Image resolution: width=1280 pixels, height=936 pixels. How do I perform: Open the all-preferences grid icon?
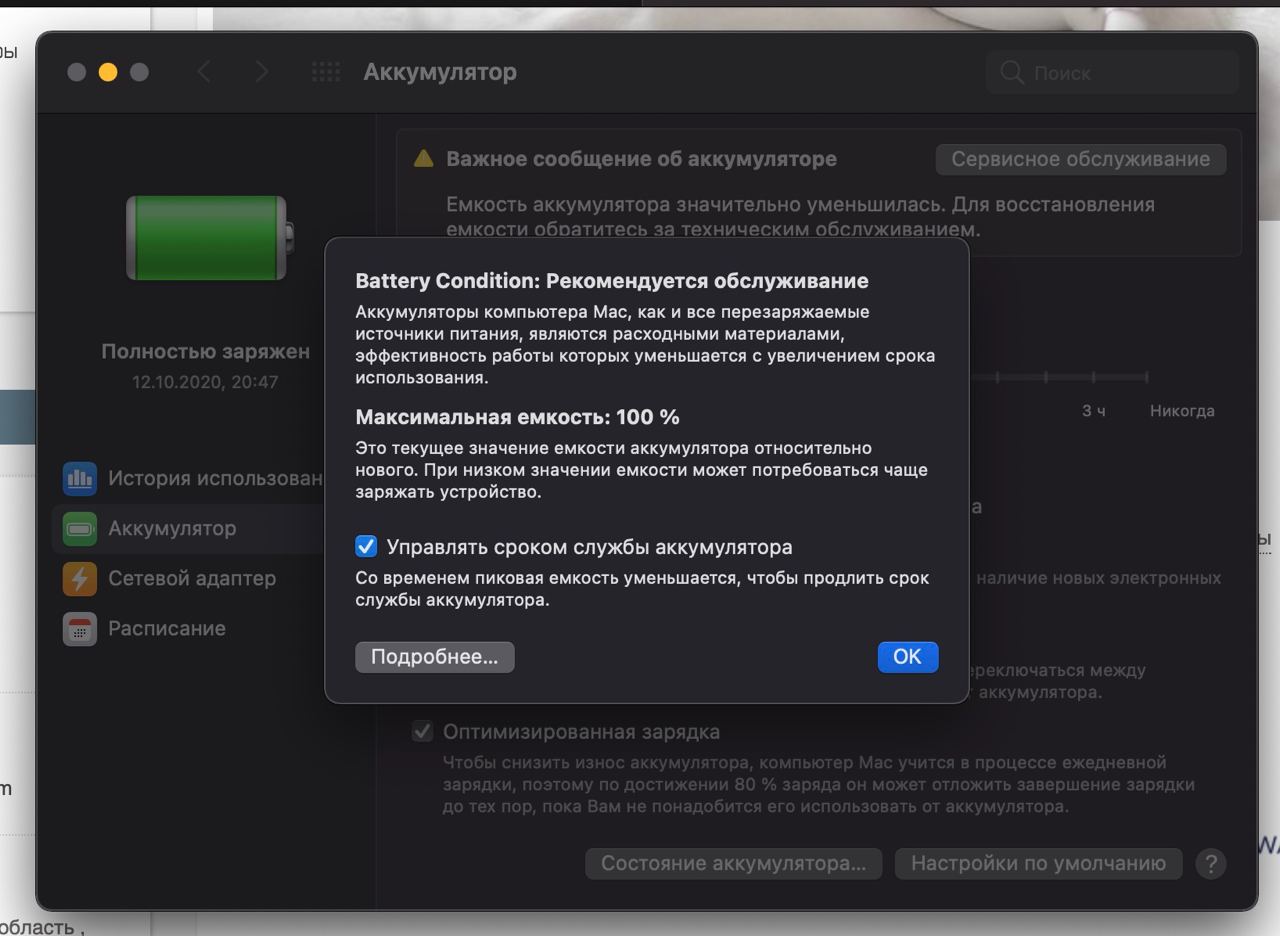point(326,72)
